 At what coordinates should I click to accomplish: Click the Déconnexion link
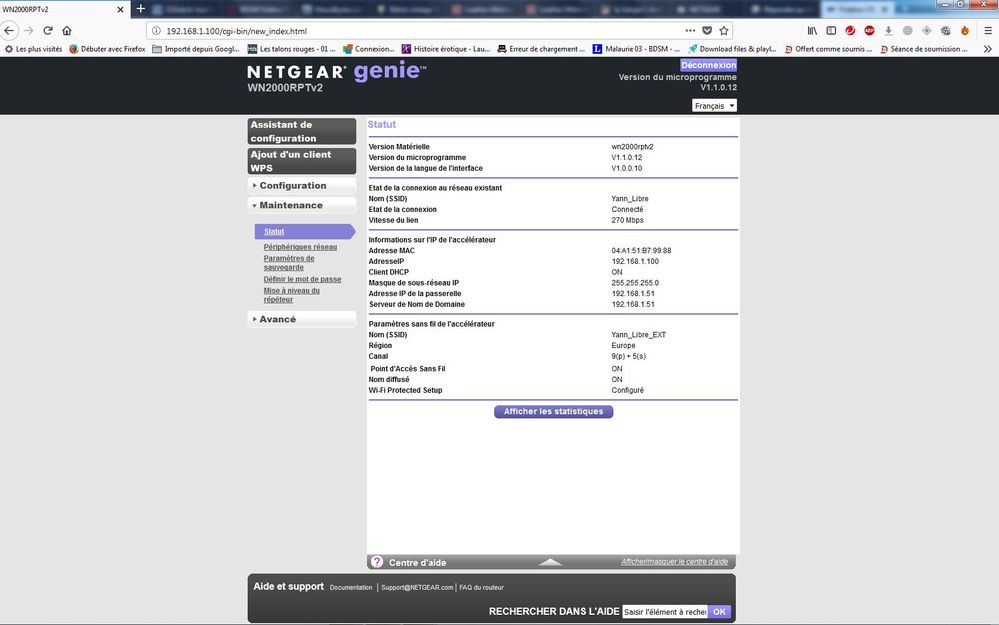point(707,64)
